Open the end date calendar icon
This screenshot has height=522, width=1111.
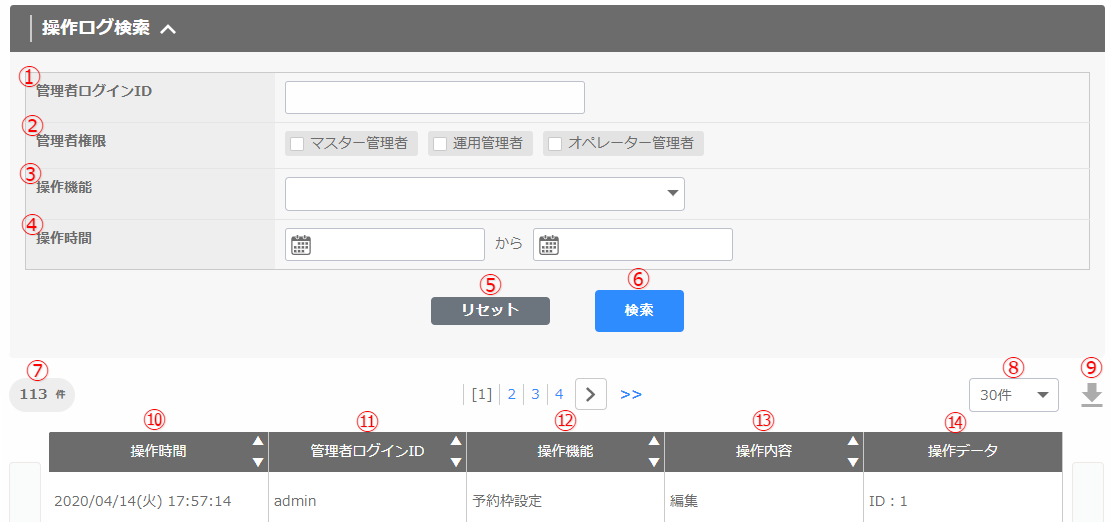click(x=548, y=245)
